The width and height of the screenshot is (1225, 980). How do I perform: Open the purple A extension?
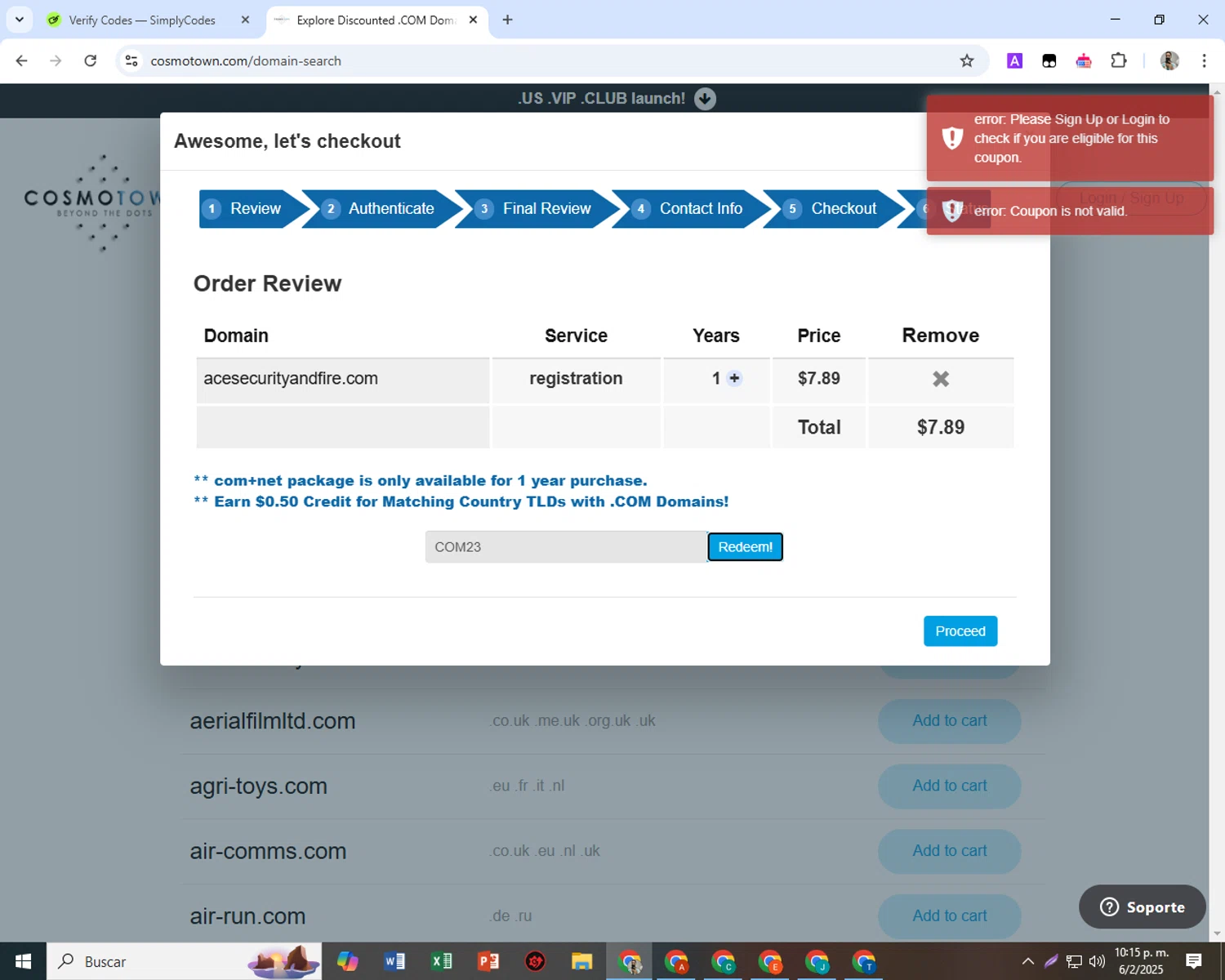coord(1014,61)
